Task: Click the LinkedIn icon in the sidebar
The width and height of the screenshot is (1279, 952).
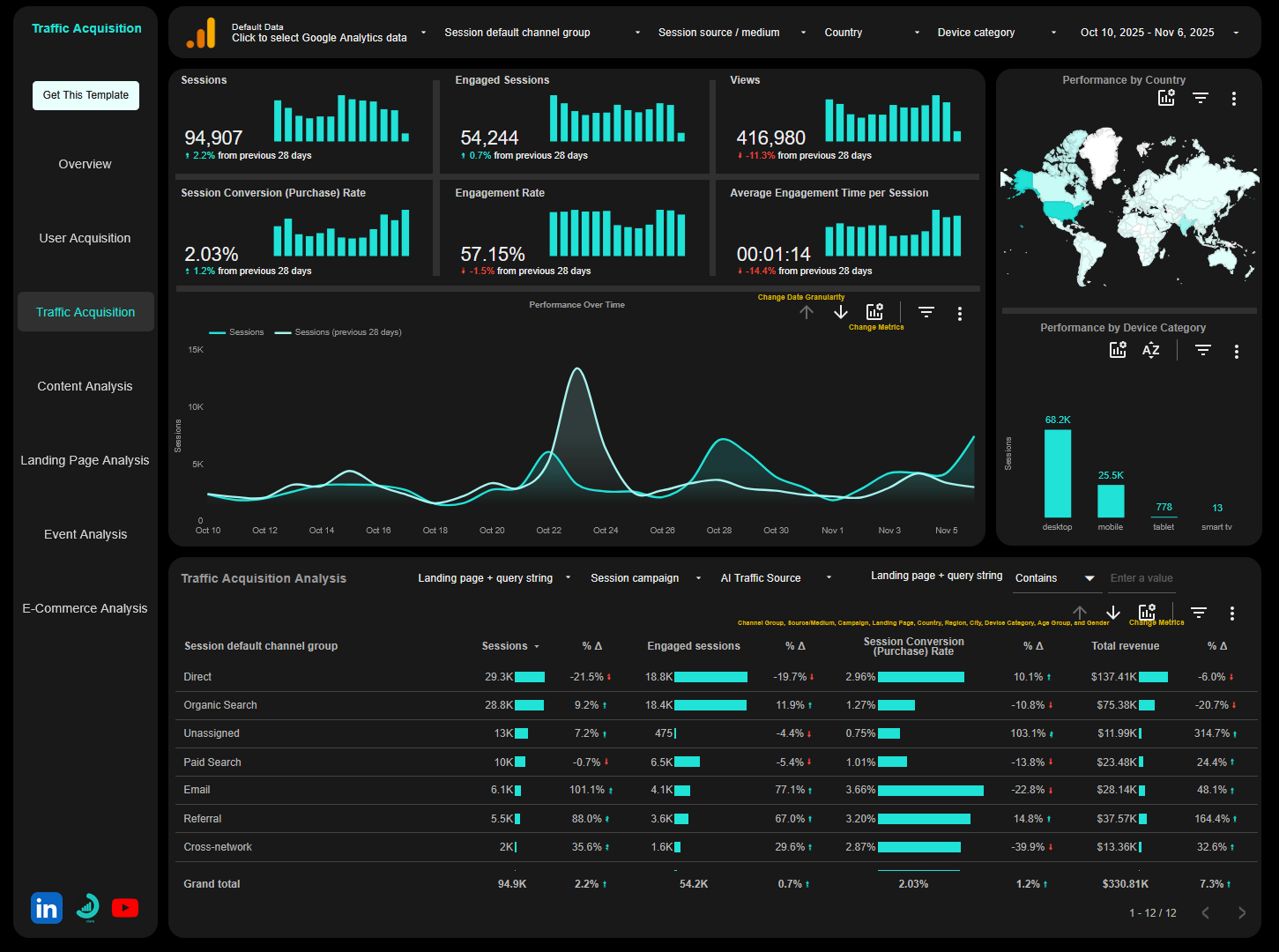Action: 46,907
